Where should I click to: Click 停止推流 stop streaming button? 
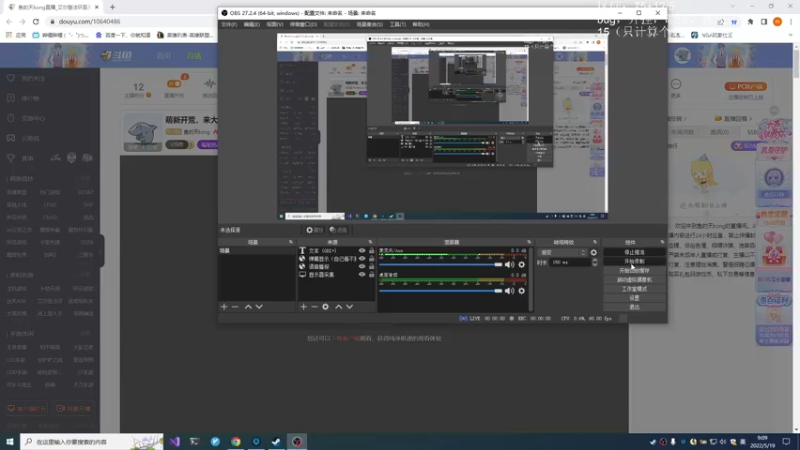click(x=634, y=252)
